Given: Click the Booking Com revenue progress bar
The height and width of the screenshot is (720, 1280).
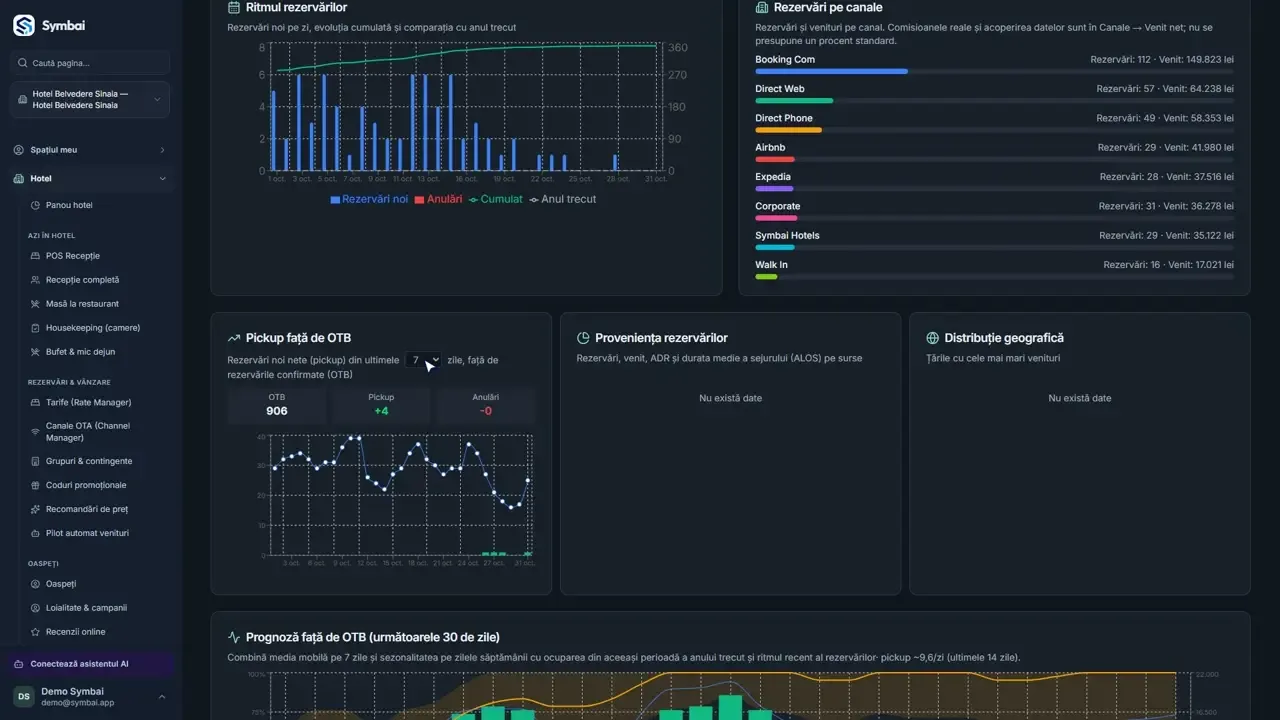Looking at the screenshot, I should point(994,72).
